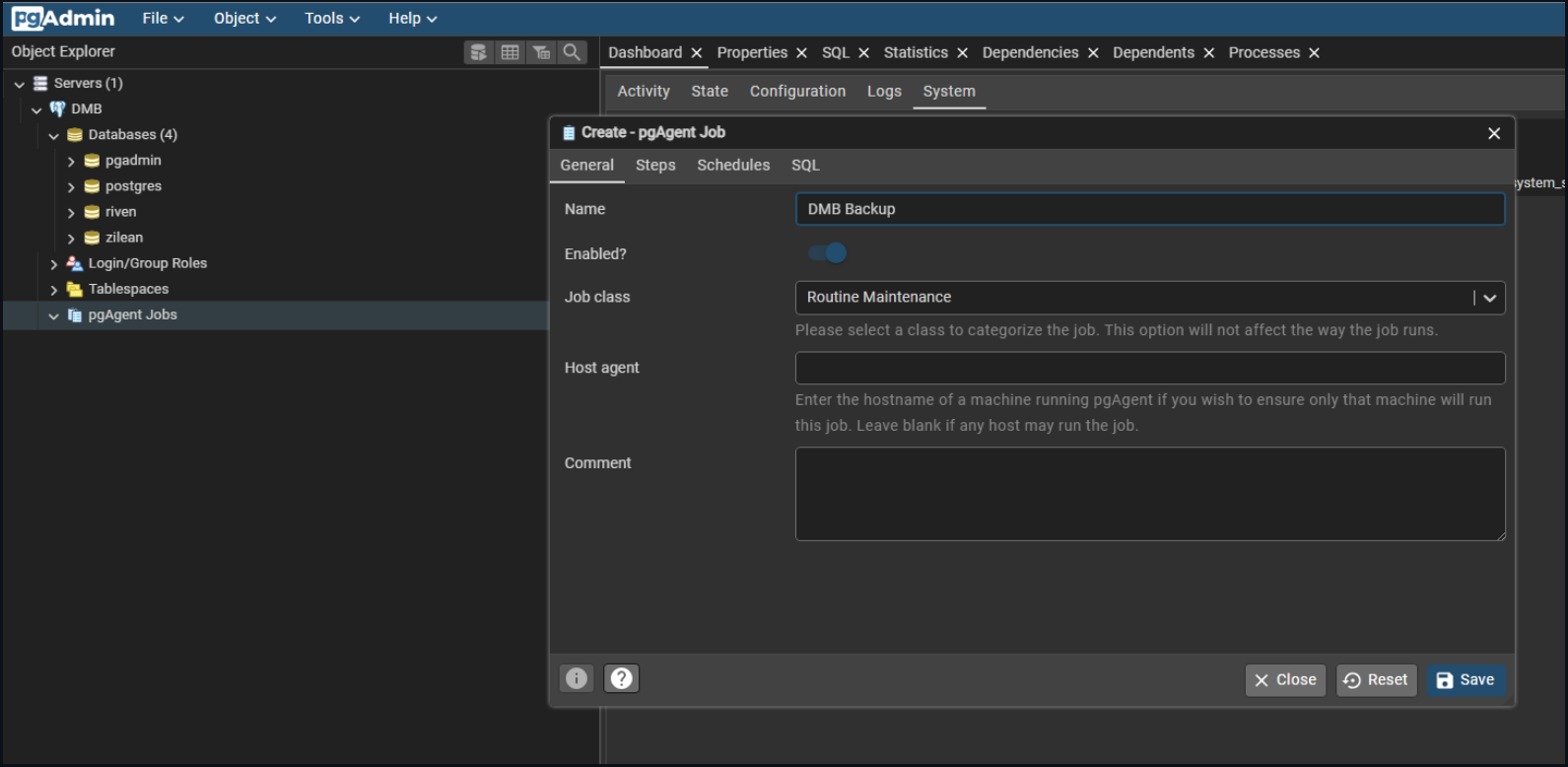Switch to the Dependents panel tab
The height and width of the screenshot is (767, 1568).
(x=1153, y=52)
